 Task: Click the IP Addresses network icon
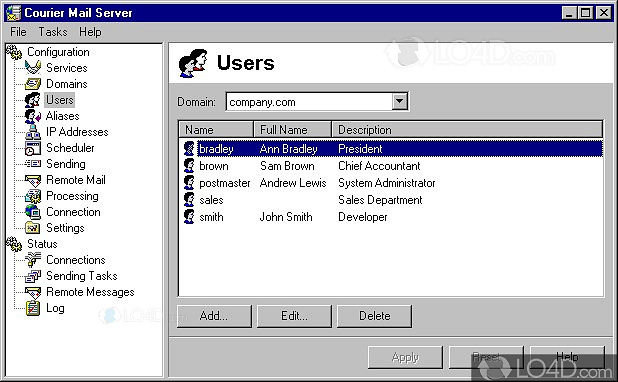click(33, 132)
